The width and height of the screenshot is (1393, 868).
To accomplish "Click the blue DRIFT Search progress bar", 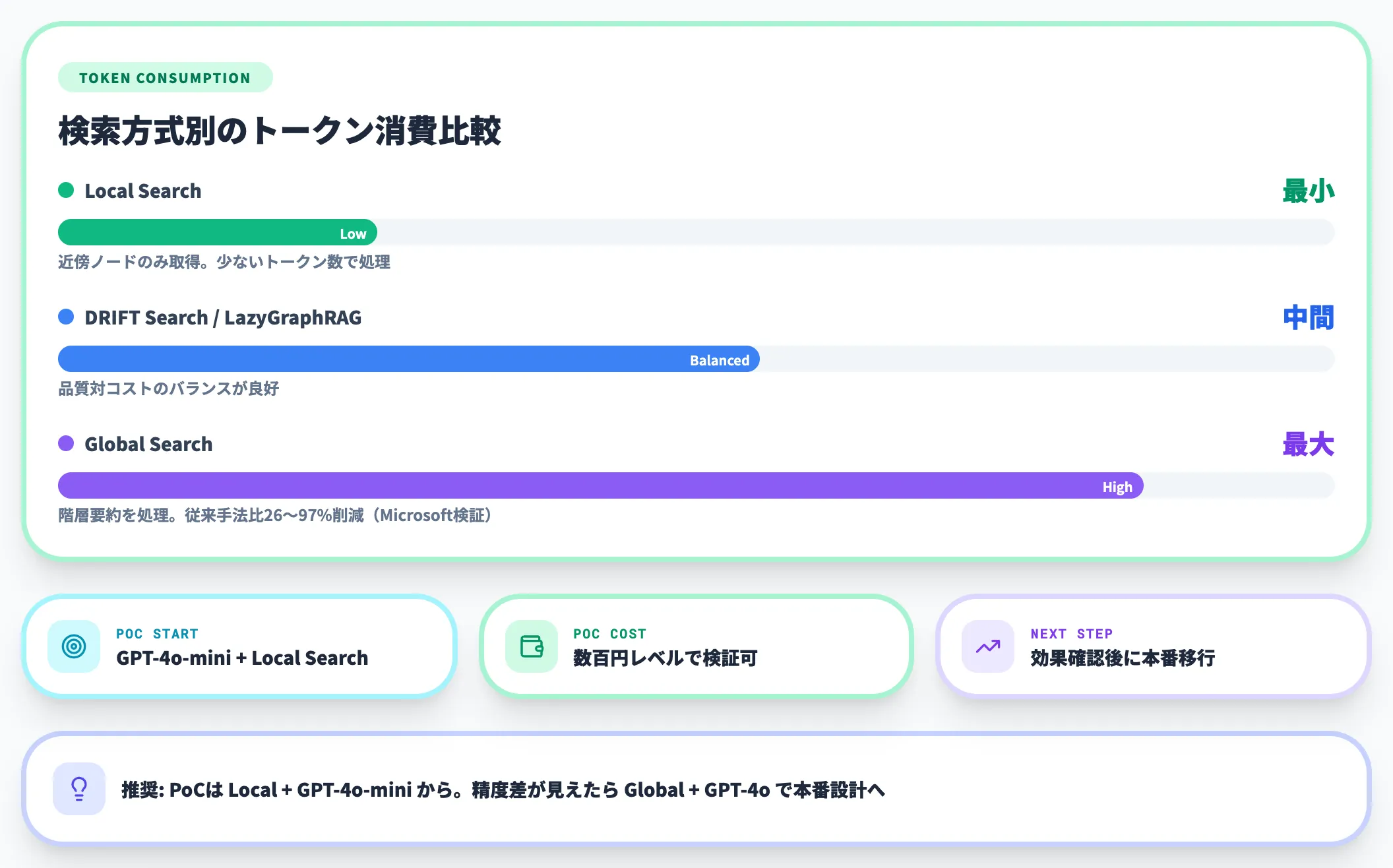I will coord(409,359).
